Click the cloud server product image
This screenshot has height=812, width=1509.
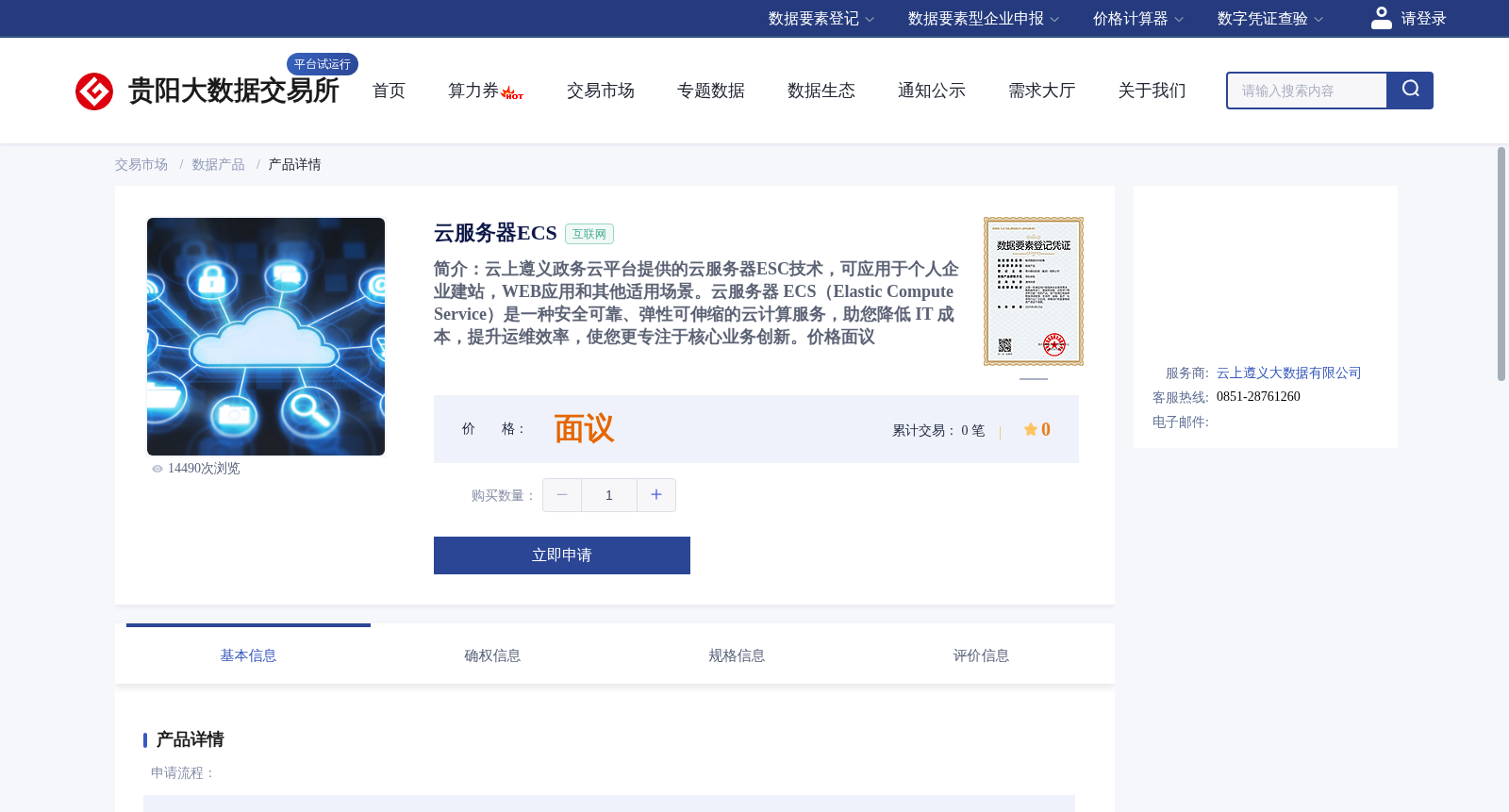tap(266, 337)
